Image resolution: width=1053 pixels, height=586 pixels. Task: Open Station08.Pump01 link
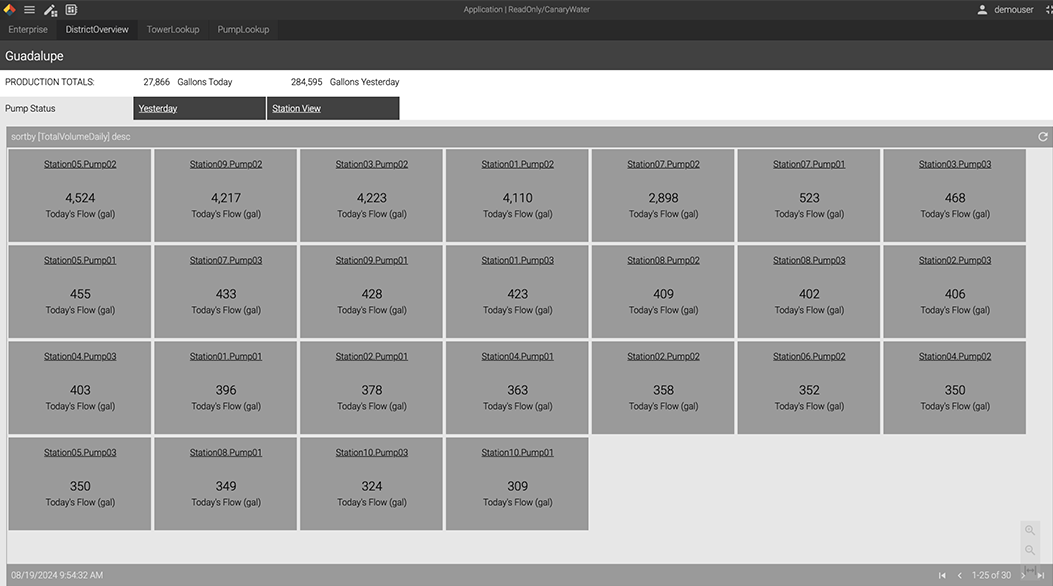[226, 452]
